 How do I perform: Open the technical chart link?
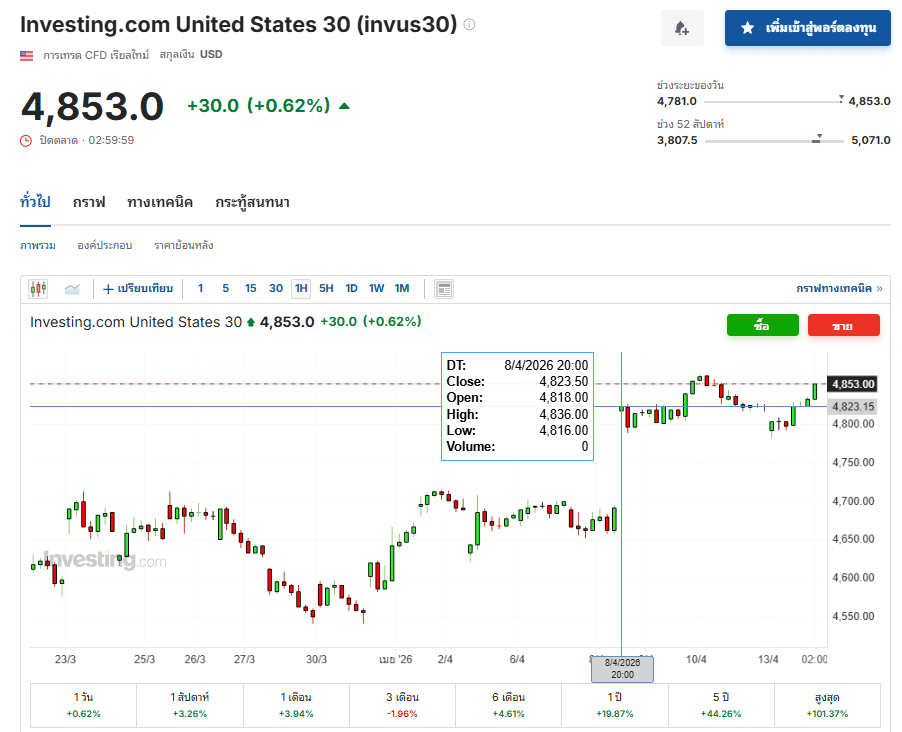pos(839,288)
